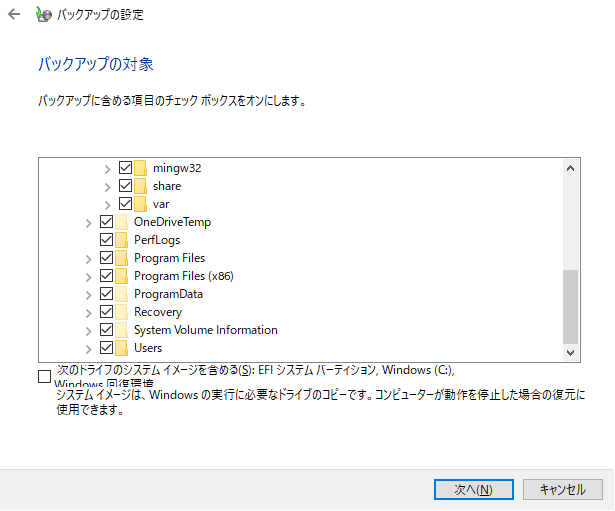Viewport: 615px width, 511px height.
Task: Select the System Volume Information row label
Action: tap(206, 330)
